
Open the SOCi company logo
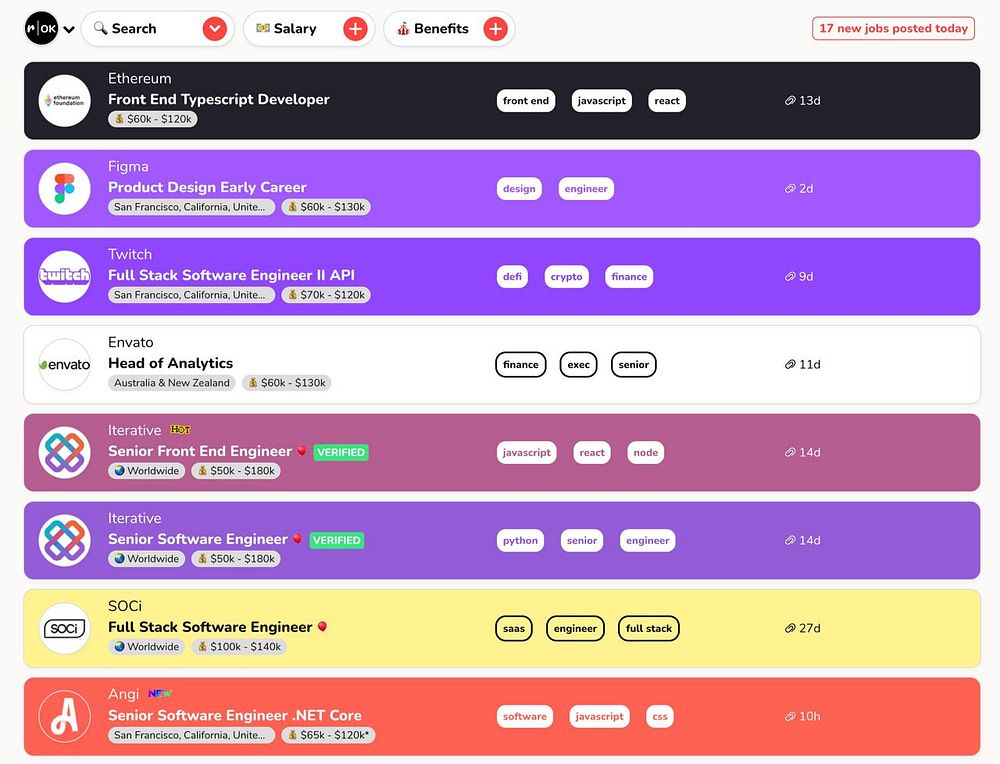tap(64, 629)
